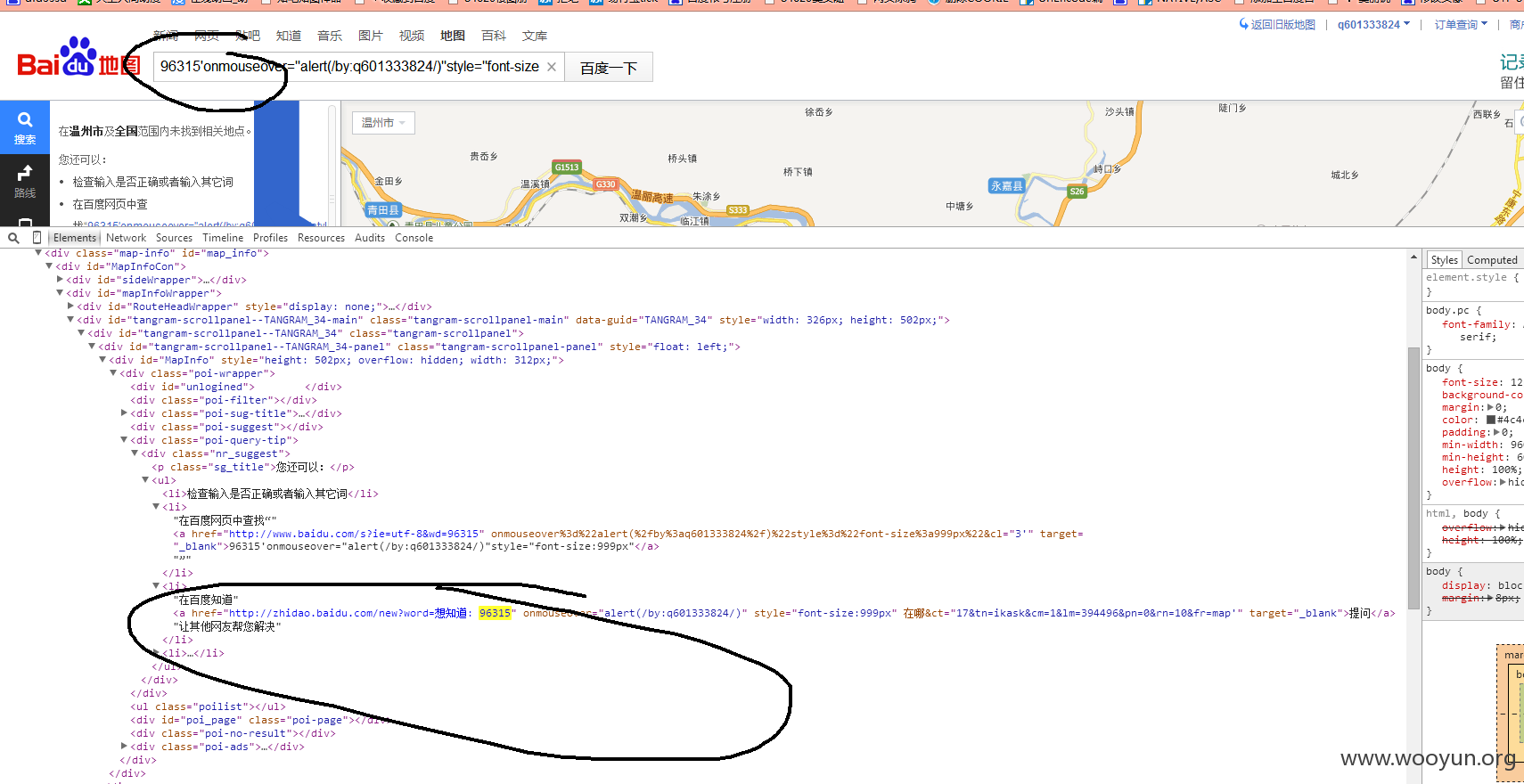Image resolution: width=1524 pixels, height=784 pixels.
Task: Clear the search box with the X icon
Action: pyautogui.click(x=552, y=67)
